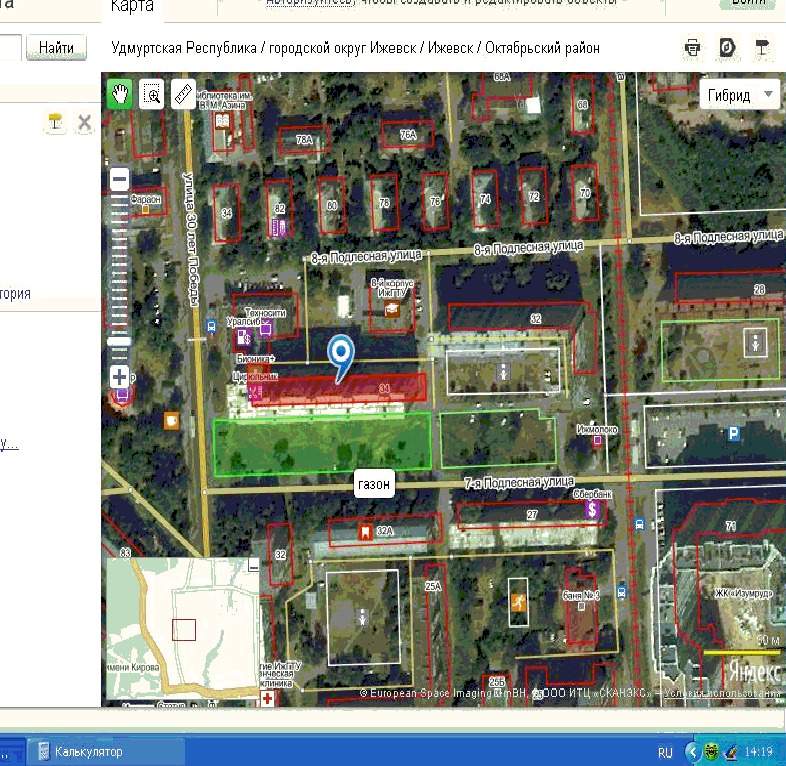This screenshot has width=786, height=766.
Task: Click the purple icon on building 82
Action: pyautogui.click(x=278, y=228)
